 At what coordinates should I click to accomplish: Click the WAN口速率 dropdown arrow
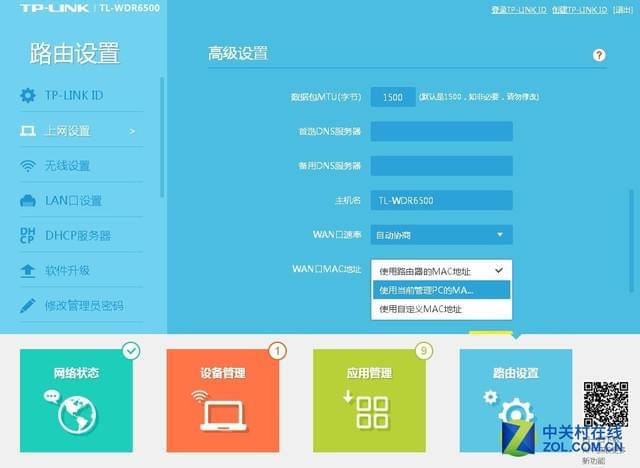pyautogui.click(x=500, y=235)
